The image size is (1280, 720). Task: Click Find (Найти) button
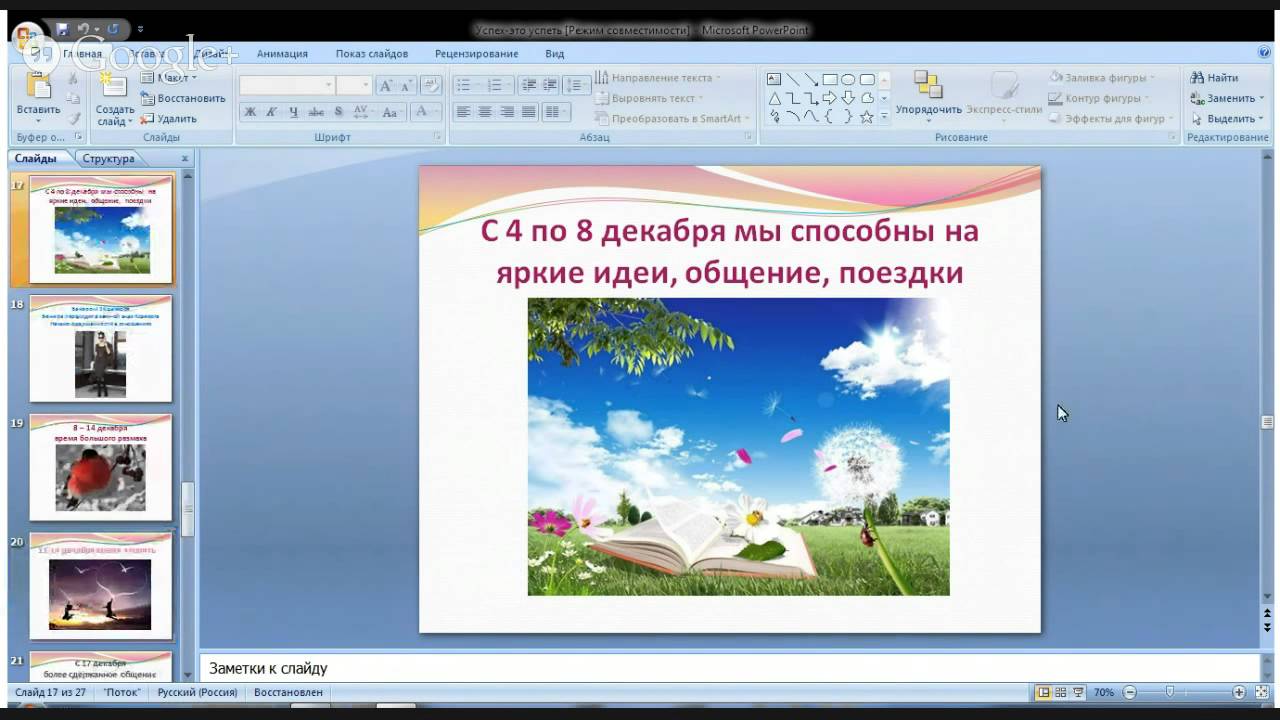click(1214, 77)
